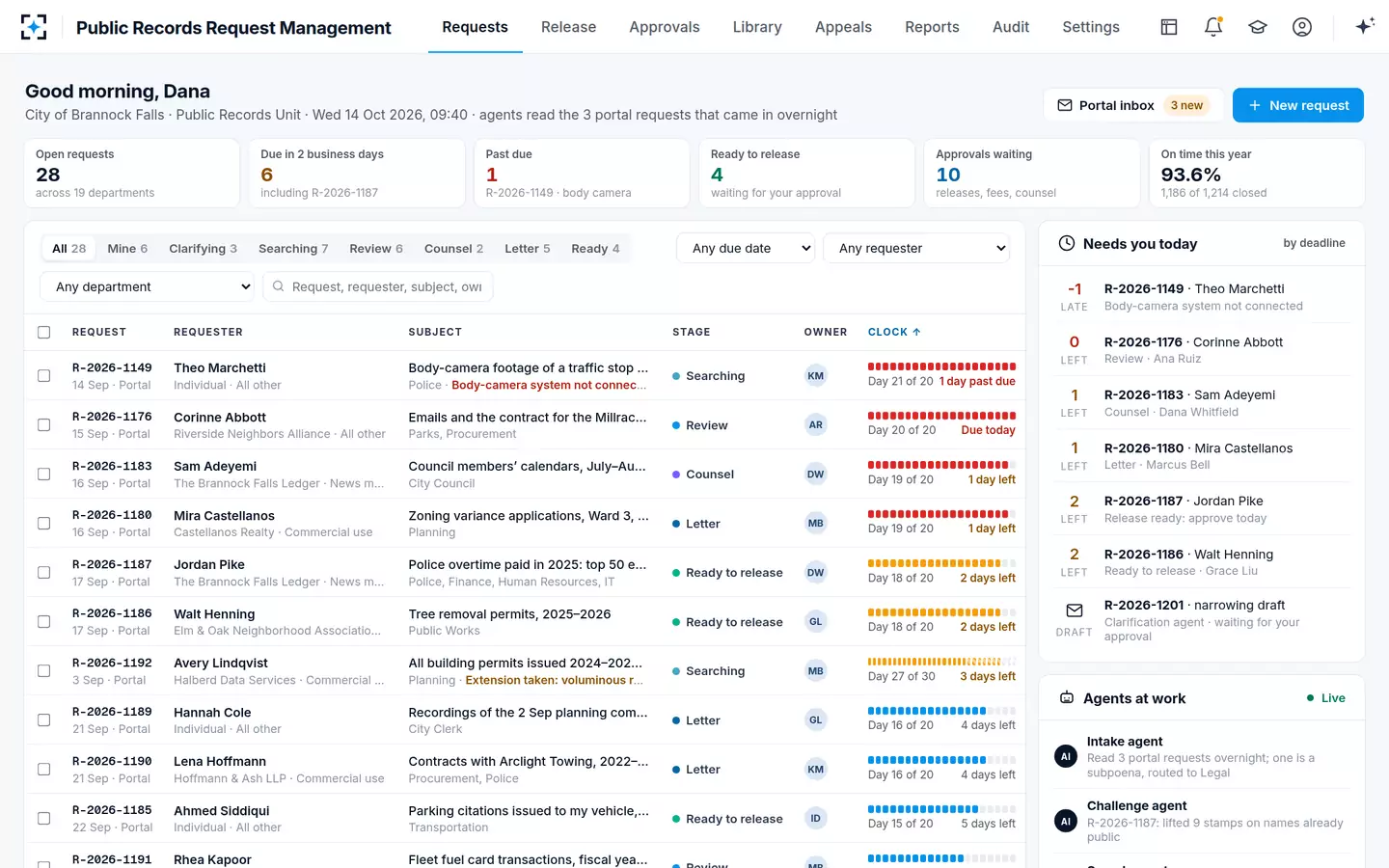
Task: Open the layout panel icon in header
Action: pyautogui.click(x=1169, y=27)
